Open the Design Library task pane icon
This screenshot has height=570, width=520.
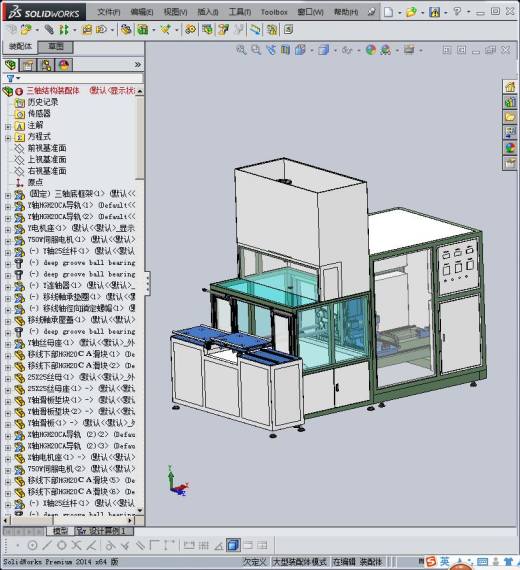click(510, 102)
